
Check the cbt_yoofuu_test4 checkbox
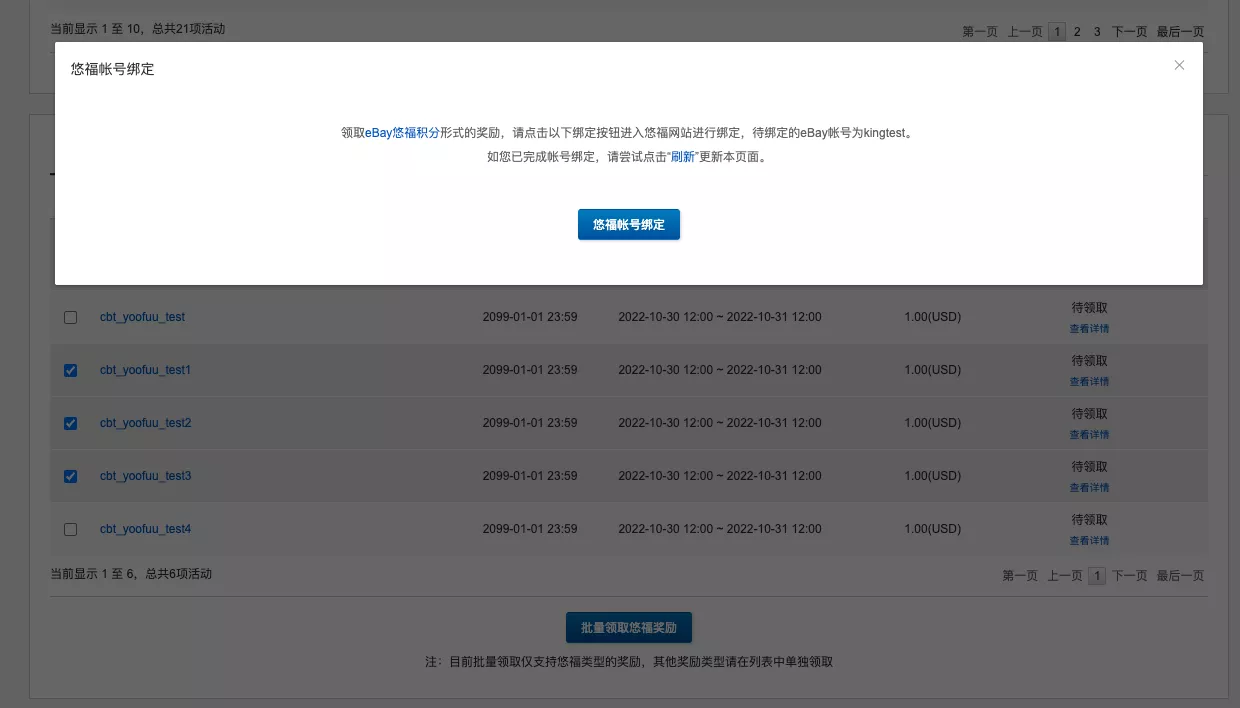(70, 529)
